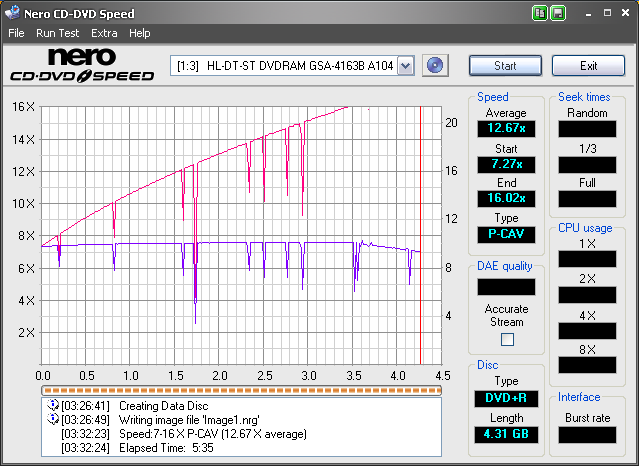This screenshot has width=639, height=466.
Task: Open the Extra menu
Action: tap(104, 33)
